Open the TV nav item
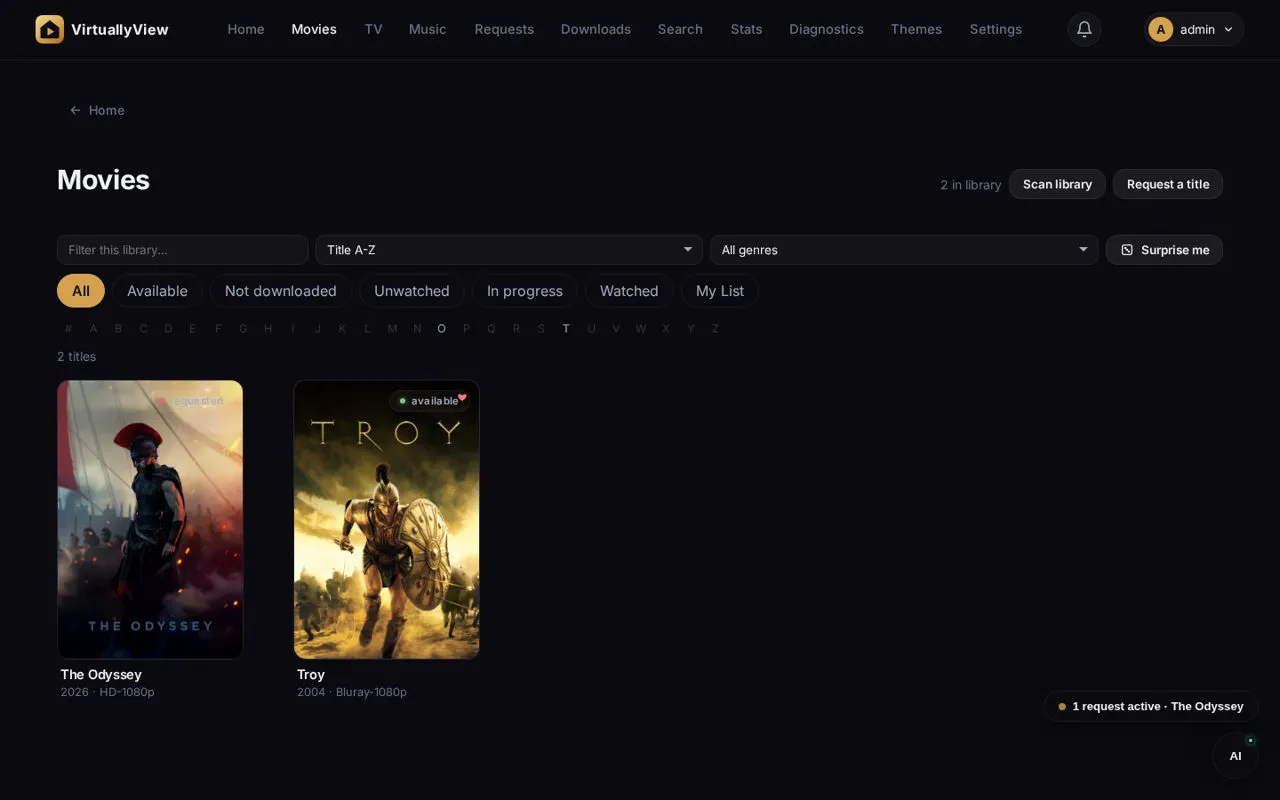Image resolution: width=1280 pixels, height=800 pixels. tap(373, 29)
